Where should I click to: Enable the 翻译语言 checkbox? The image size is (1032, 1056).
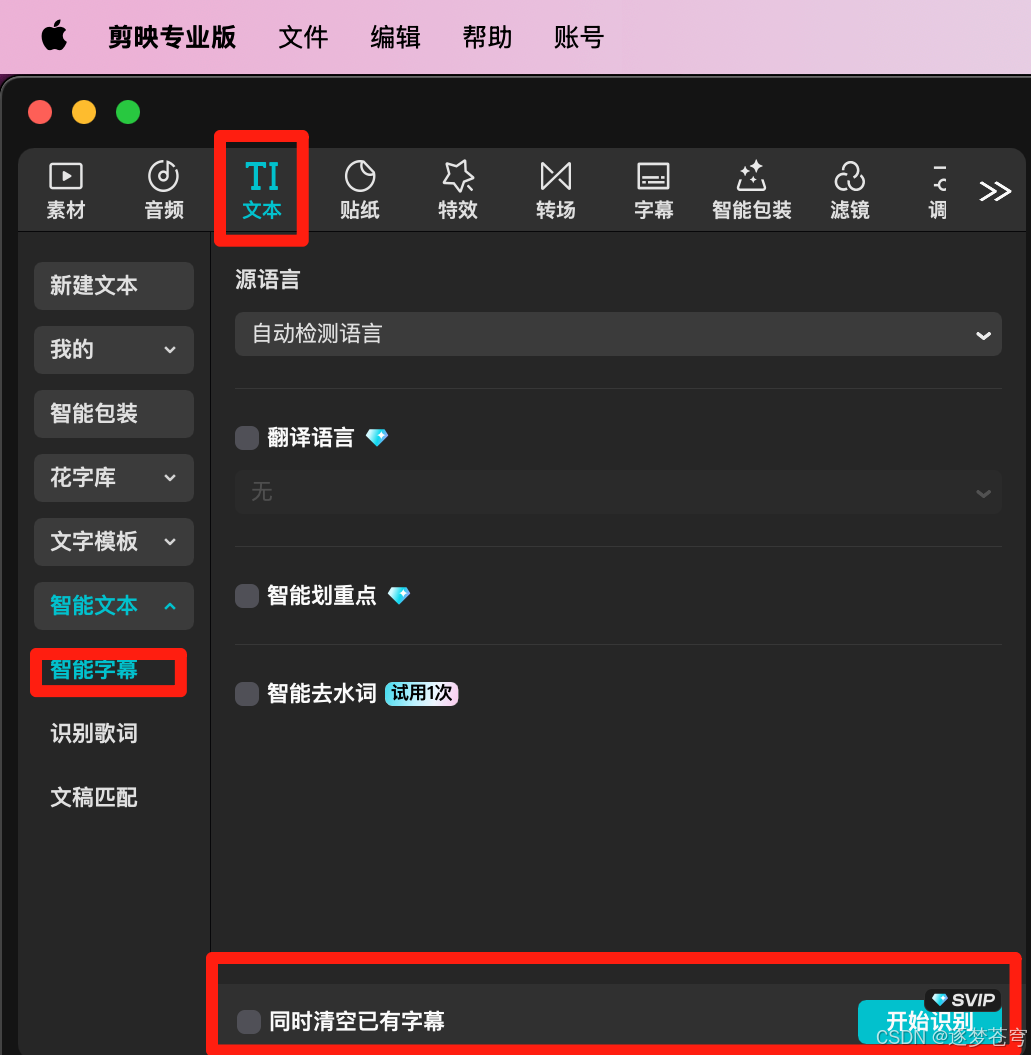coord(247,438)
